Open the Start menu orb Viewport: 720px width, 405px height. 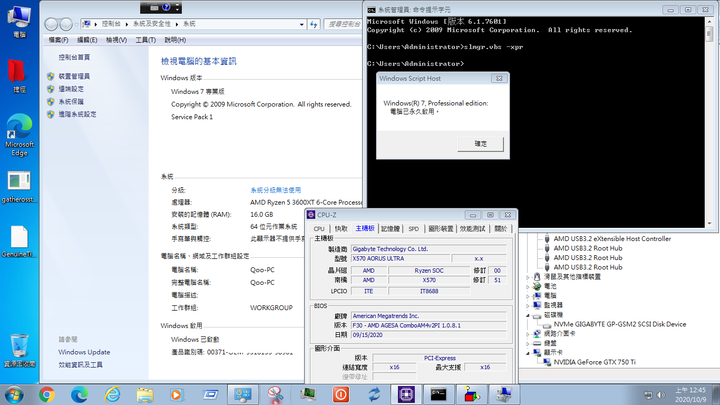pos(14,394)
